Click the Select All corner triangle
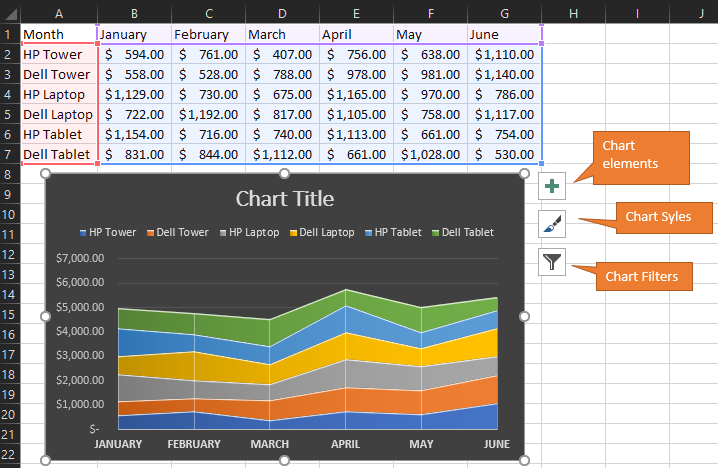Viewport: 718px width, 468px height. pyautogui.click(x=10, y=14)
